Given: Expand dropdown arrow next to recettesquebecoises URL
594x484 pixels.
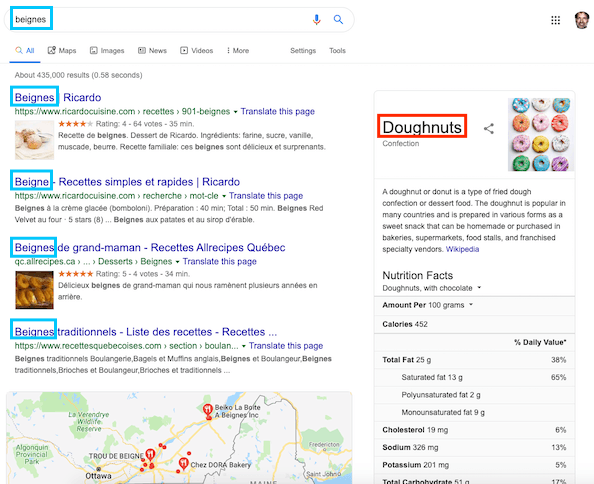Looking at the screenshot, I should (x=244, y=346).
